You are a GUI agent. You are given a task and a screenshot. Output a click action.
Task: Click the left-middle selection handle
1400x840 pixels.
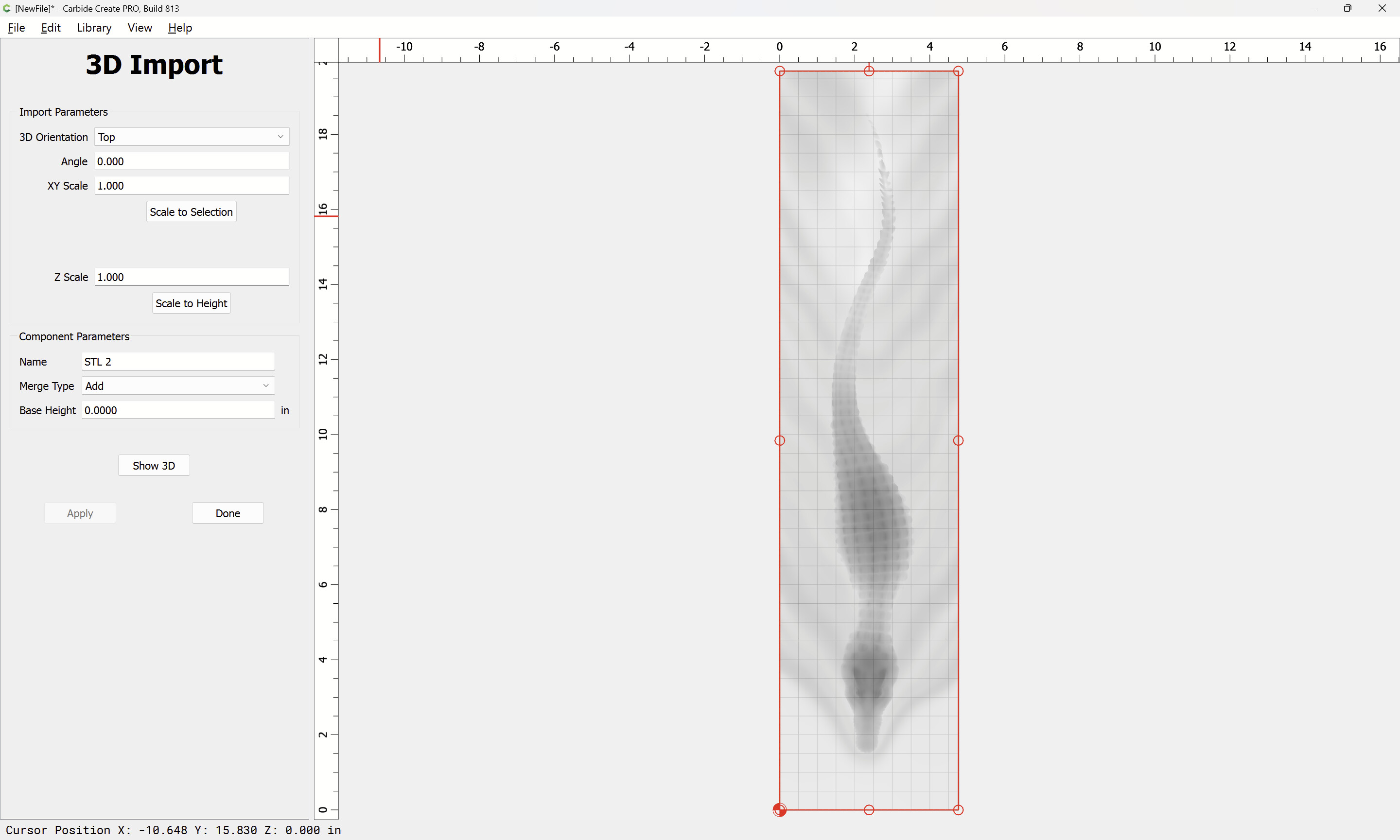pyautogui.click(x=780, y=441)
